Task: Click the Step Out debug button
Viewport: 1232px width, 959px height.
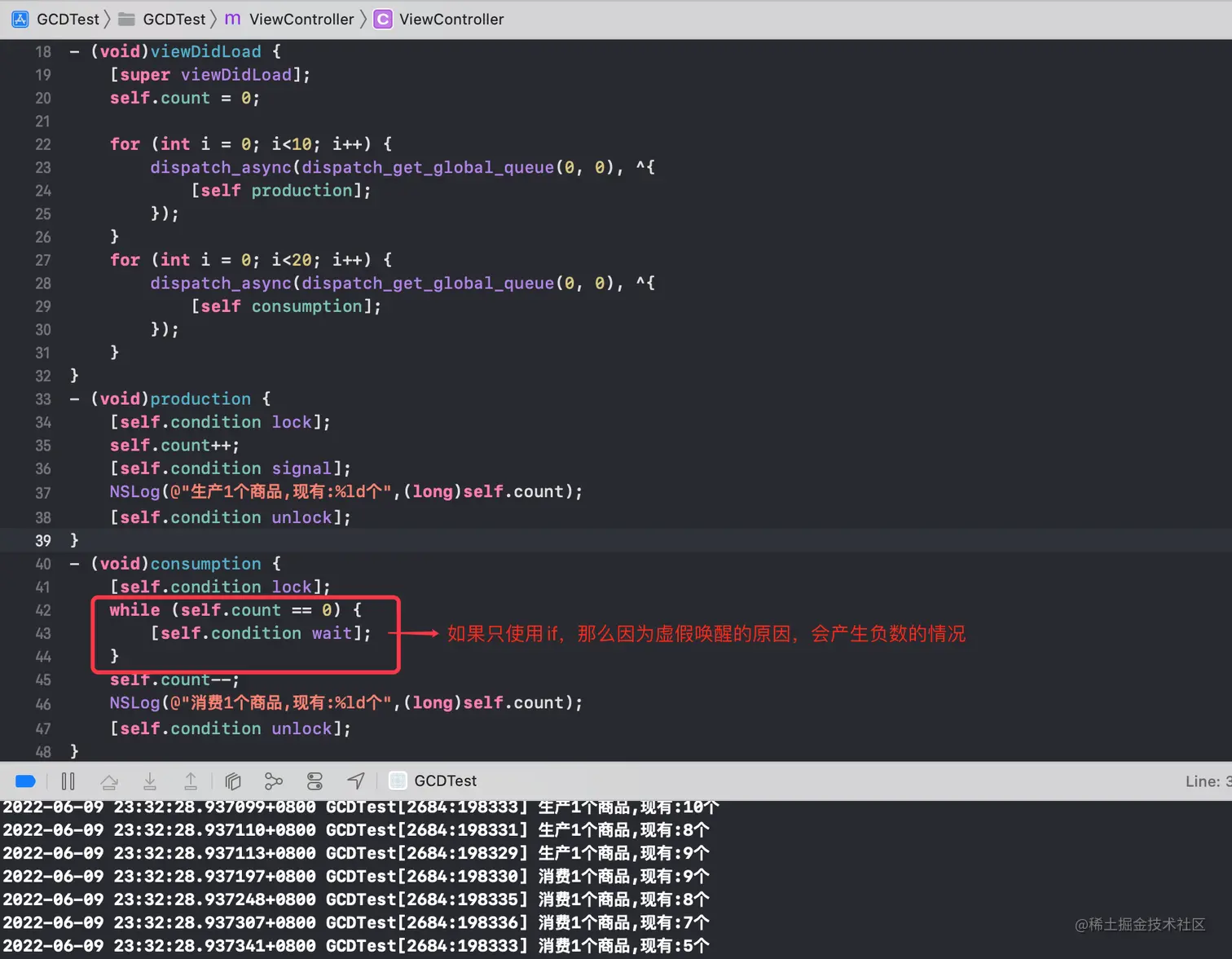Action: point(191,781)
